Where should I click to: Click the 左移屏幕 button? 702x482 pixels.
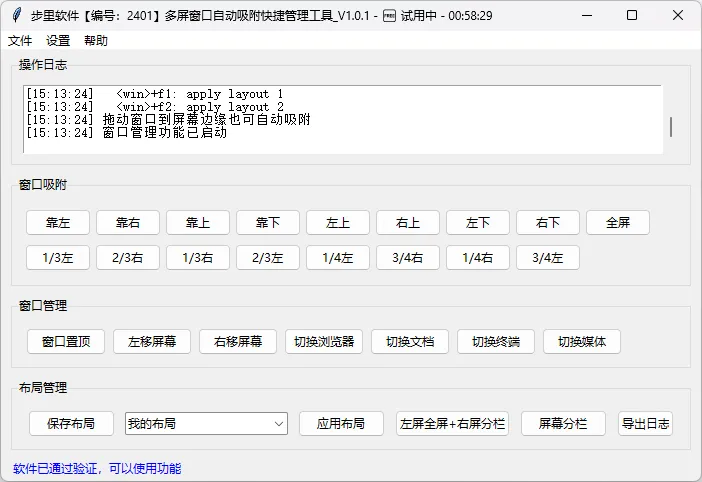point(152,341)
